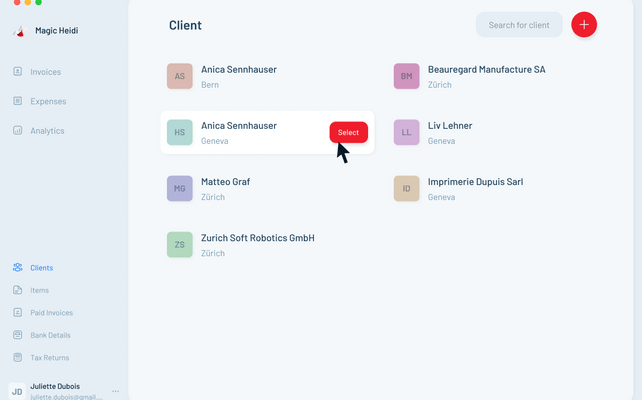Image resolution: width=642 pixels, height=400 pixels.
Task: Click the Juliette Dubois JD profile avatar
Action: tap(17, 391)
